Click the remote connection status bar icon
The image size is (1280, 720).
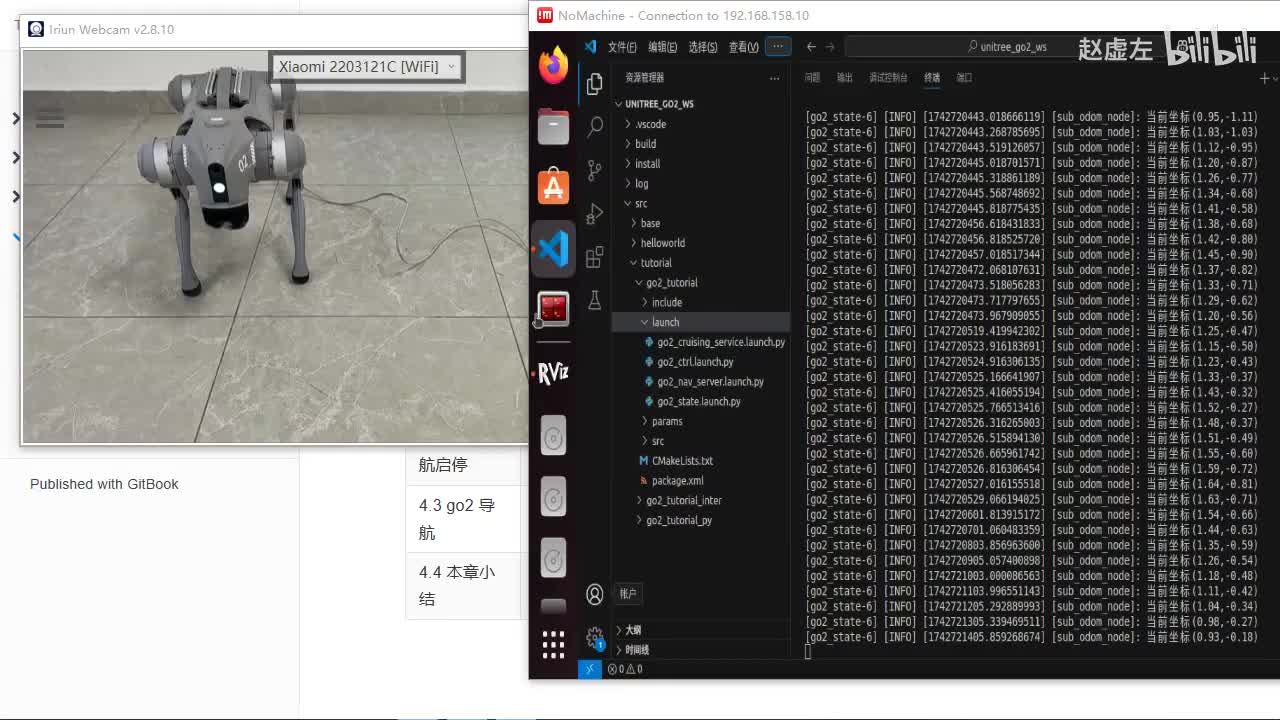[x=590, y=669]
